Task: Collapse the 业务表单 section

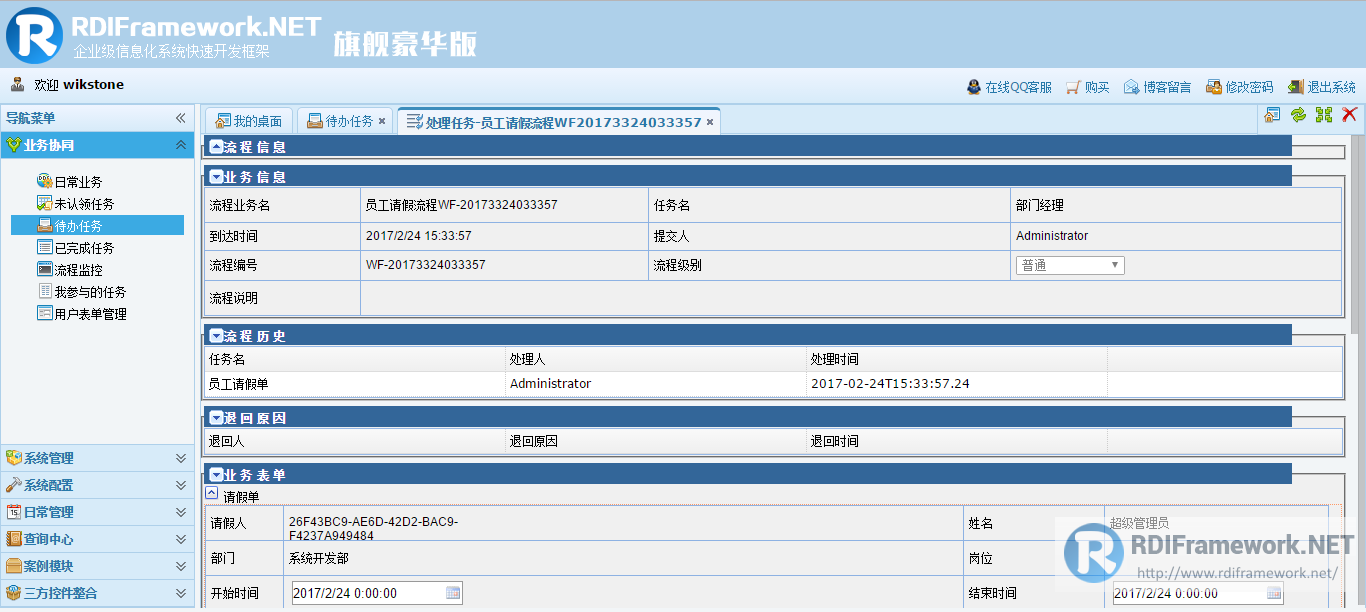Action: 216,475
